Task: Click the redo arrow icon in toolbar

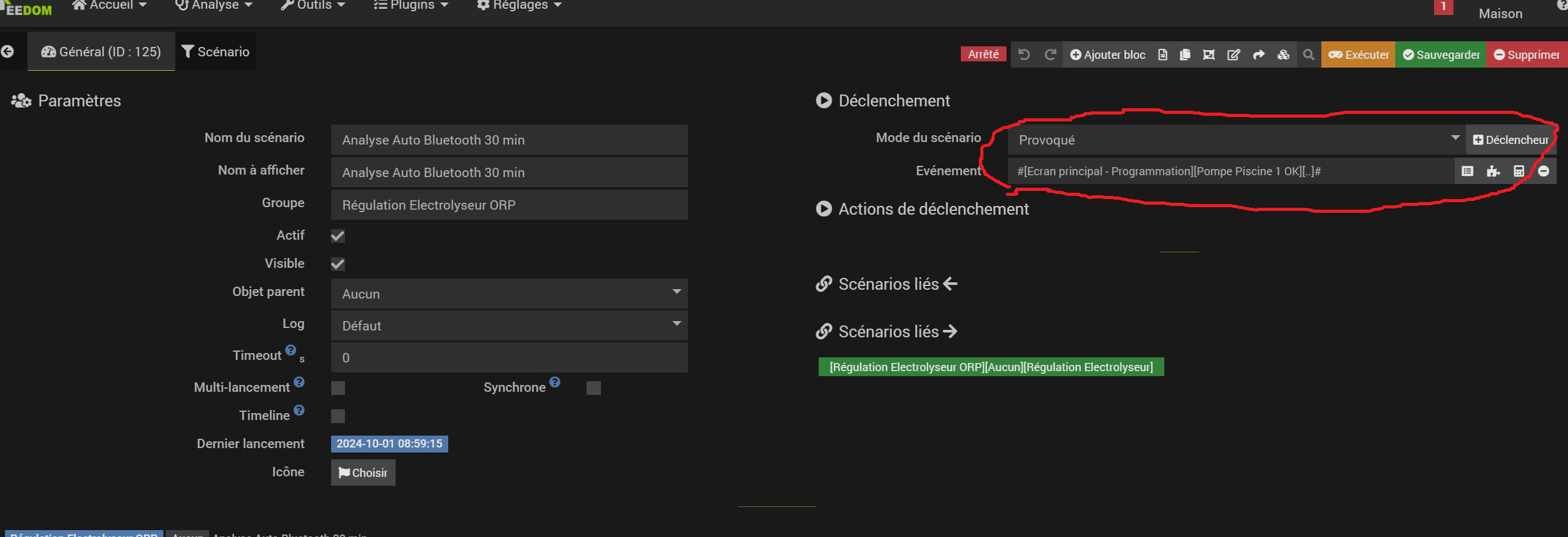Action: pos(1050,54)
